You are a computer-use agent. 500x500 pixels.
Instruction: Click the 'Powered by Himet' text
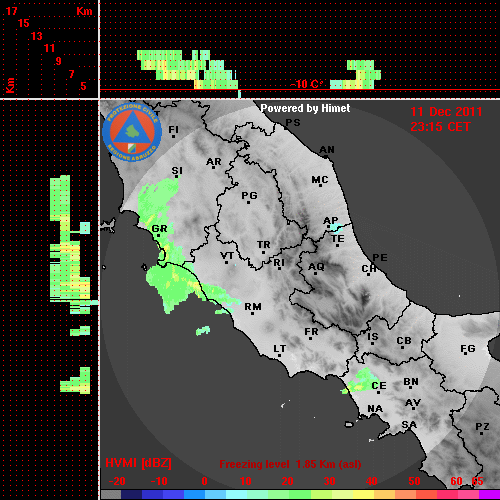305,108
